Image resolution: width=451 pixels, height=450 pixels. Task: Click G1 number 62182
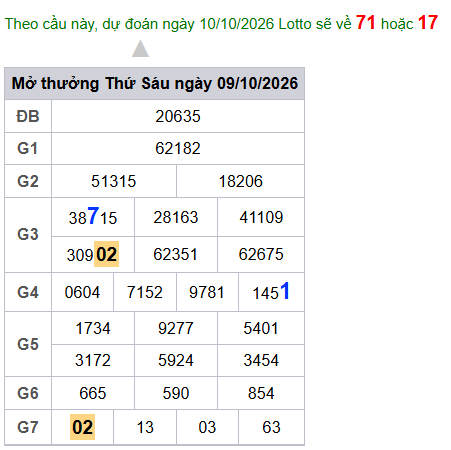point(178,148)
